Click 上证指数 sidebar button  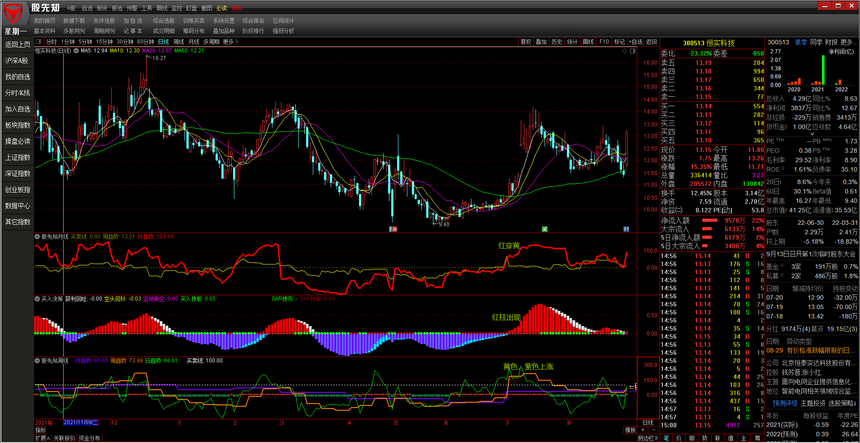pos(17,157)
